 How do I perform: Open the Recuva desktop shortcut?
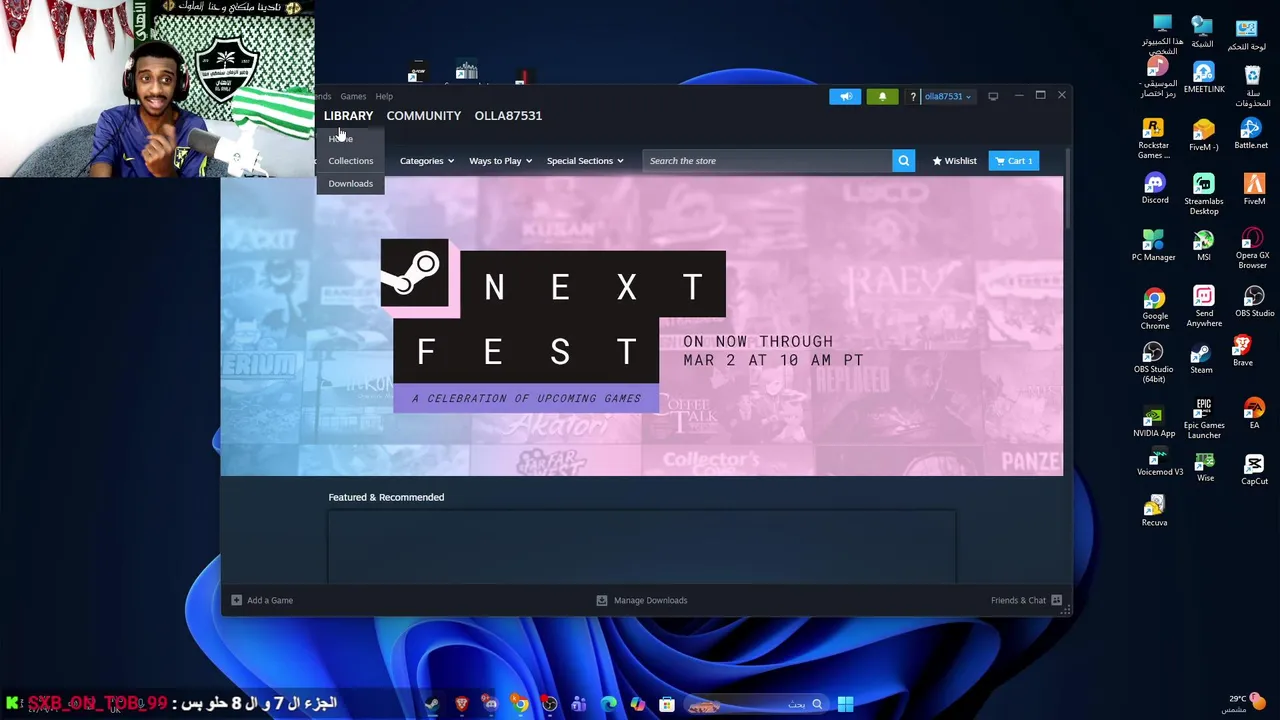point(1154,510)
